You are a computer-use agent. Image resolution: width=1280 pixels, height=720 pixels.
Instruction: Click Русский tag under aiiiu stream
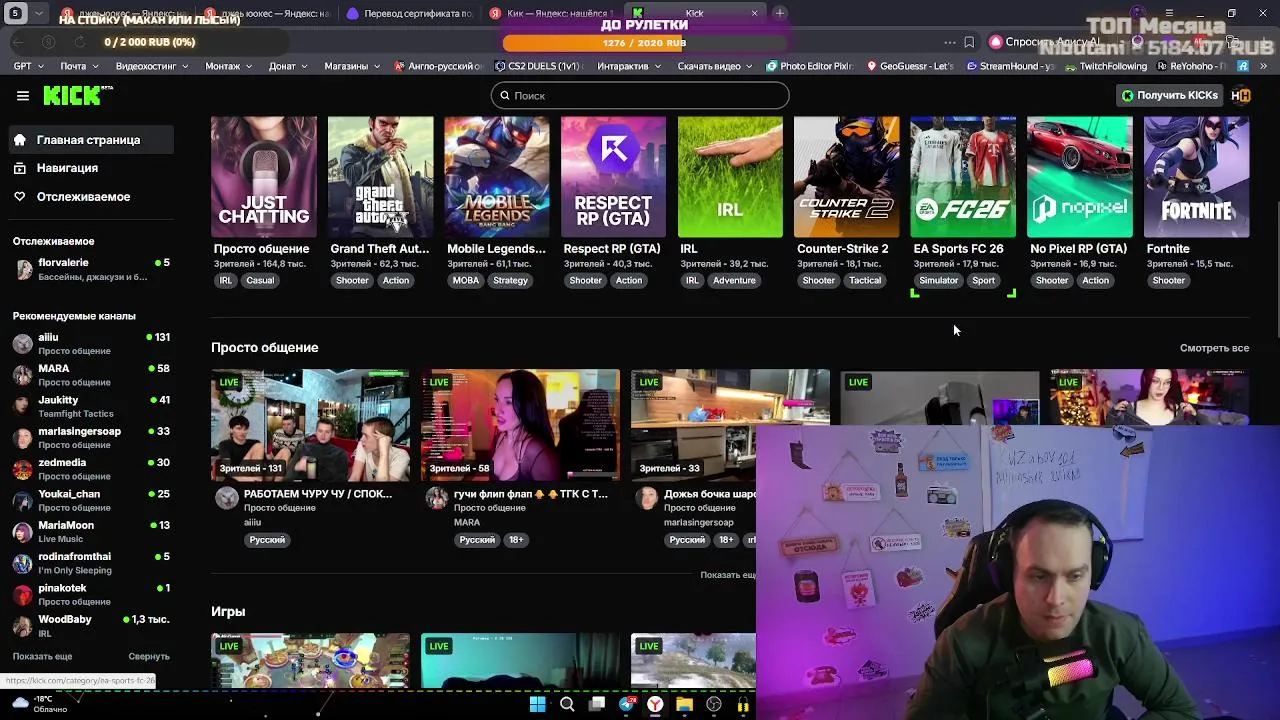[x=267, y=540]
